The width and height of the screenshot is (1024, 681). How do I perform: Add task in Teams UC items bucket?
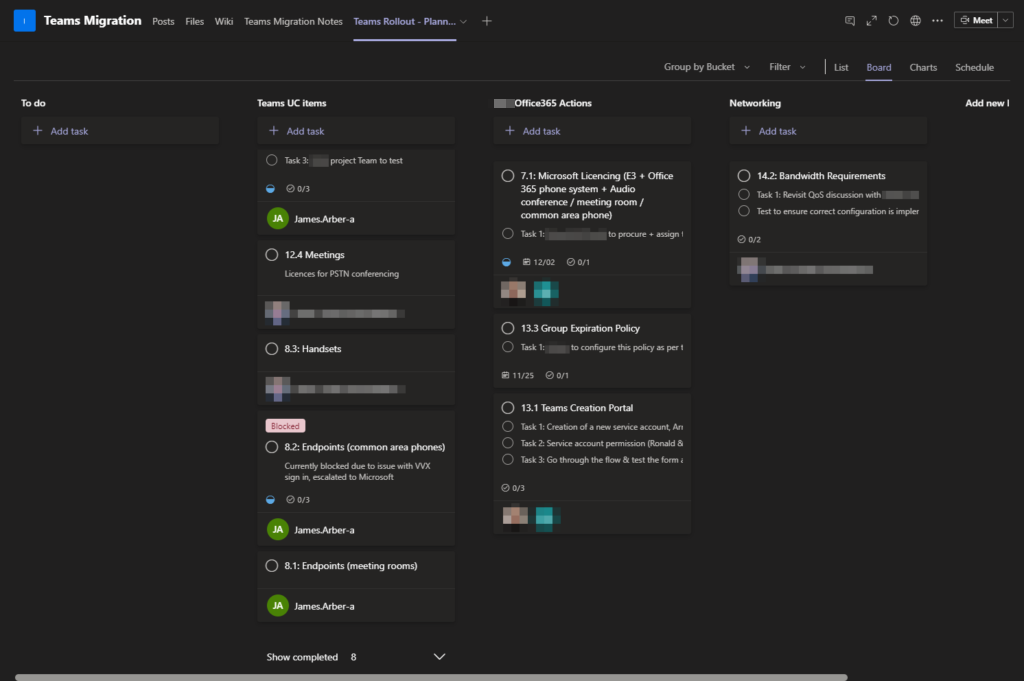356,131
